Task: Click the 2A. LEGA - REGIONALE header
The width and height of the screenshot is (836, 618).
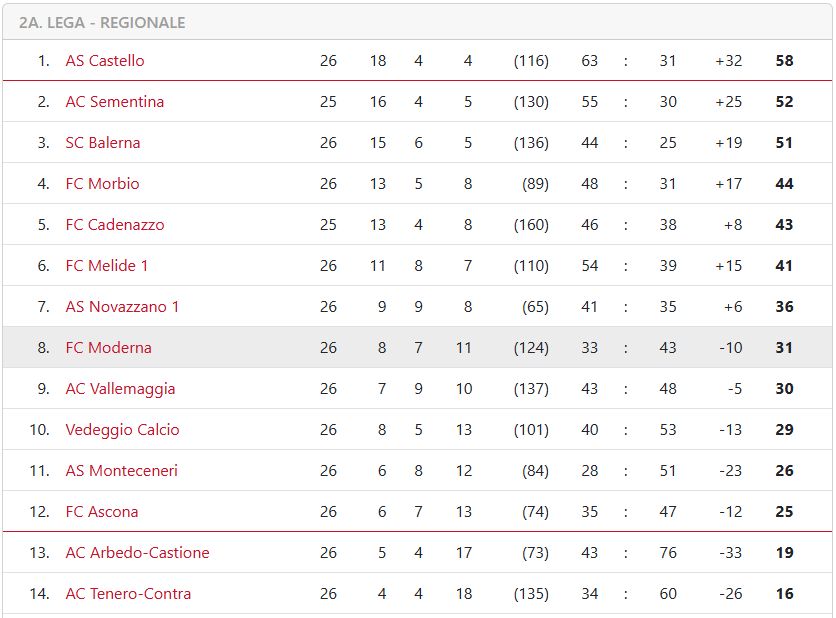Action: tap(102, 23)
